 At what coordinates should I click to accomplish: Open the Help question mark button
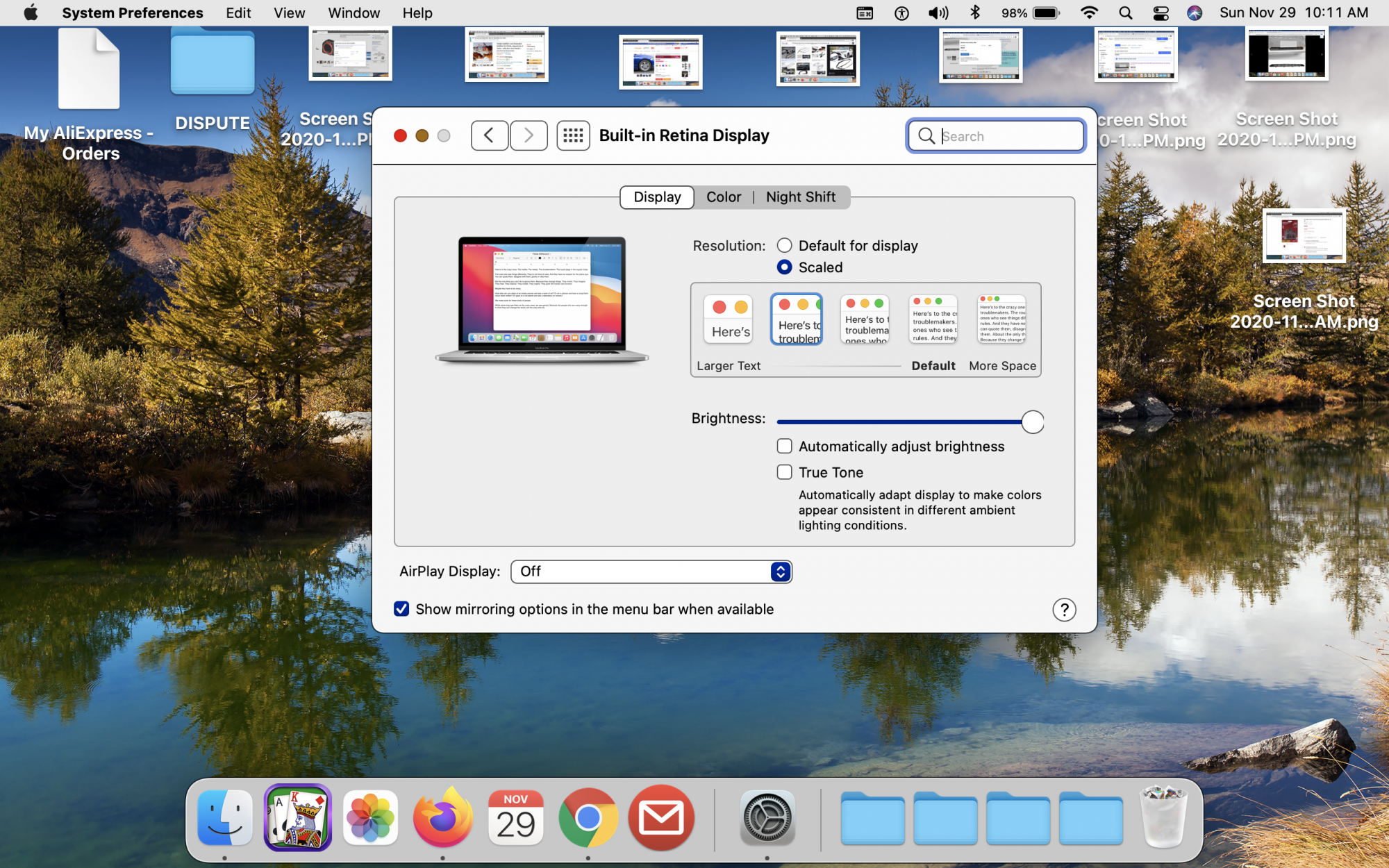[1064, 610]
